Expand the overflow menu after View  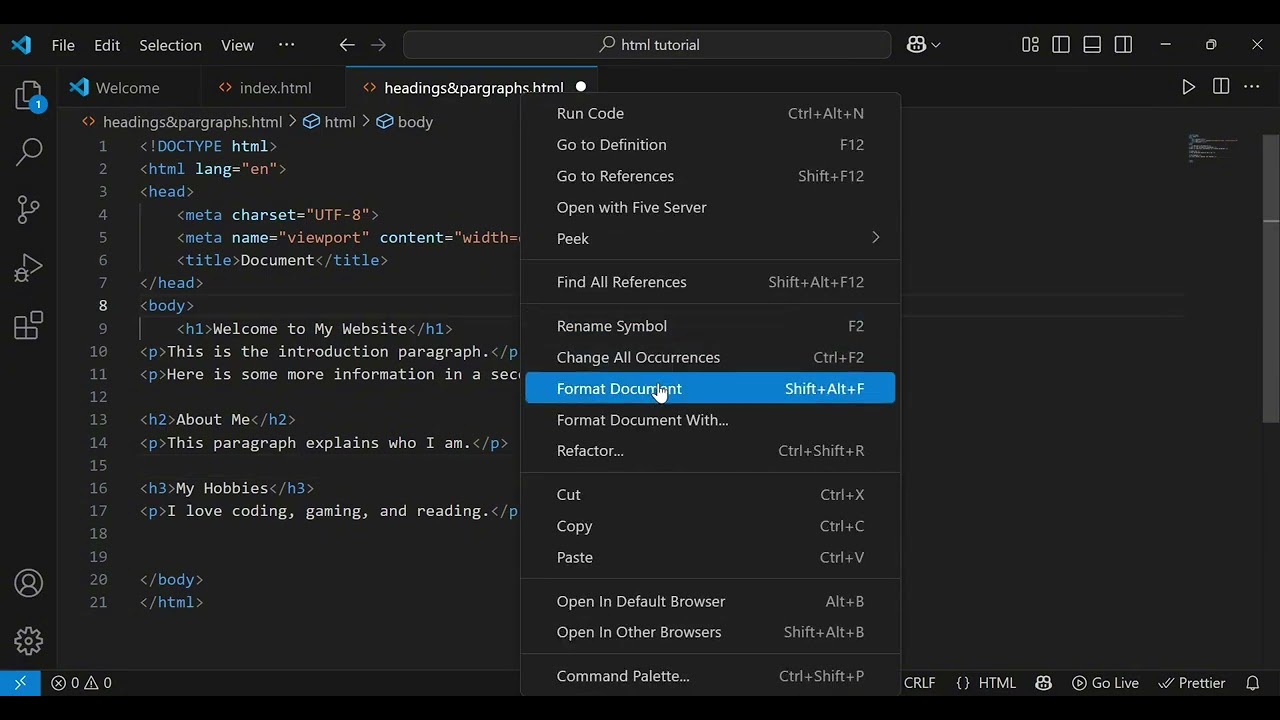(287, 45)
